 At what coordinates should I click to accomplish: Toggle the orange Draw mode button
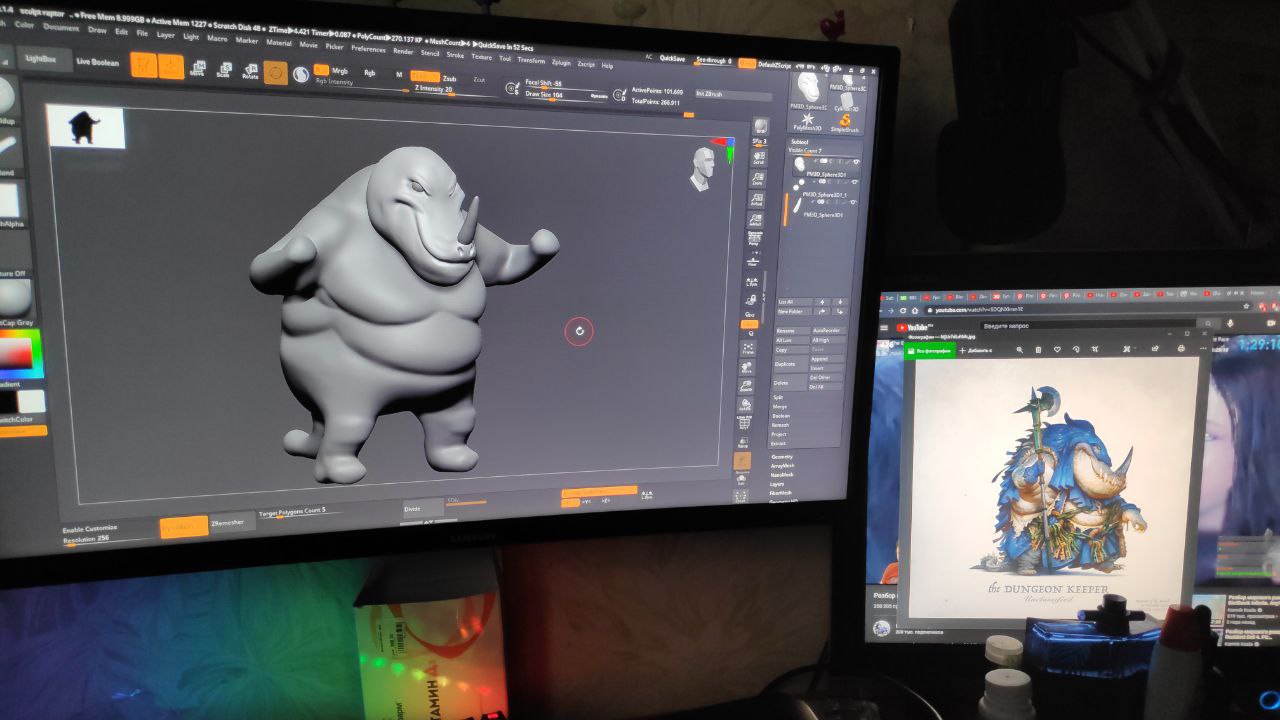point(171,67)
